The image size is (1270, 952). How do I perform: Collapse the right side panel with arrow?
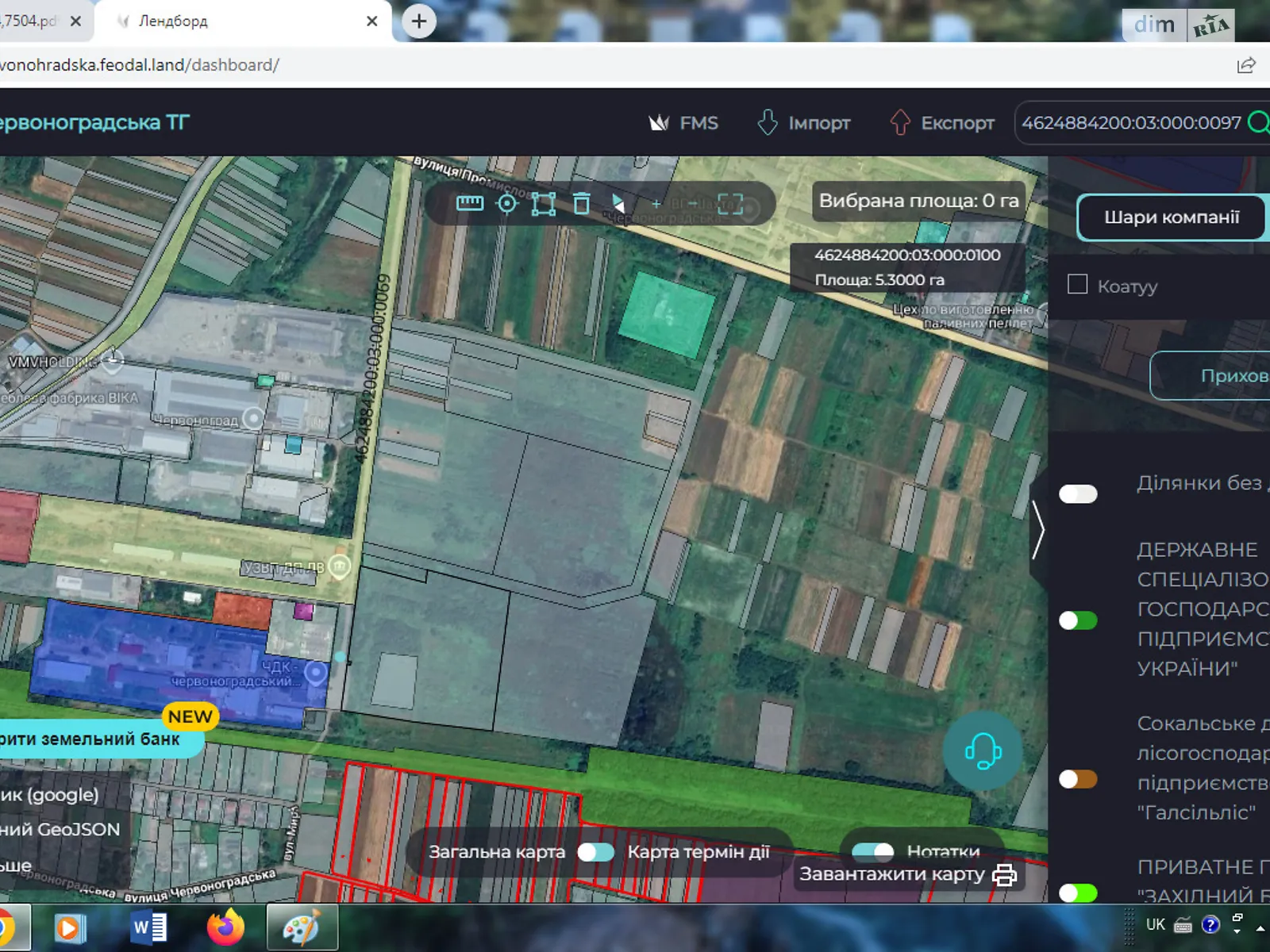click(1037, 530)
